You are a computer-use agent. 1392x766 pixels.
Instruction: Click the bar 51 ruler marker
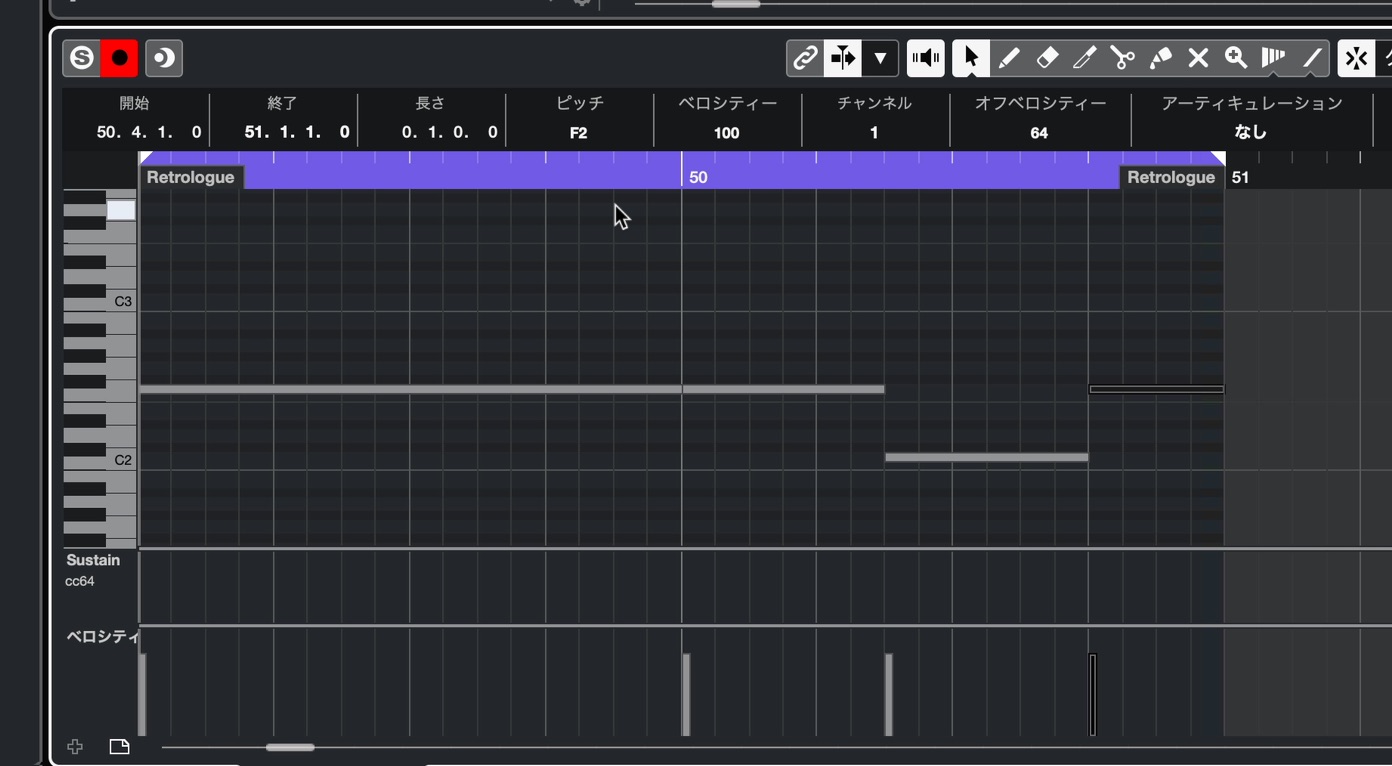[1240, 177]
